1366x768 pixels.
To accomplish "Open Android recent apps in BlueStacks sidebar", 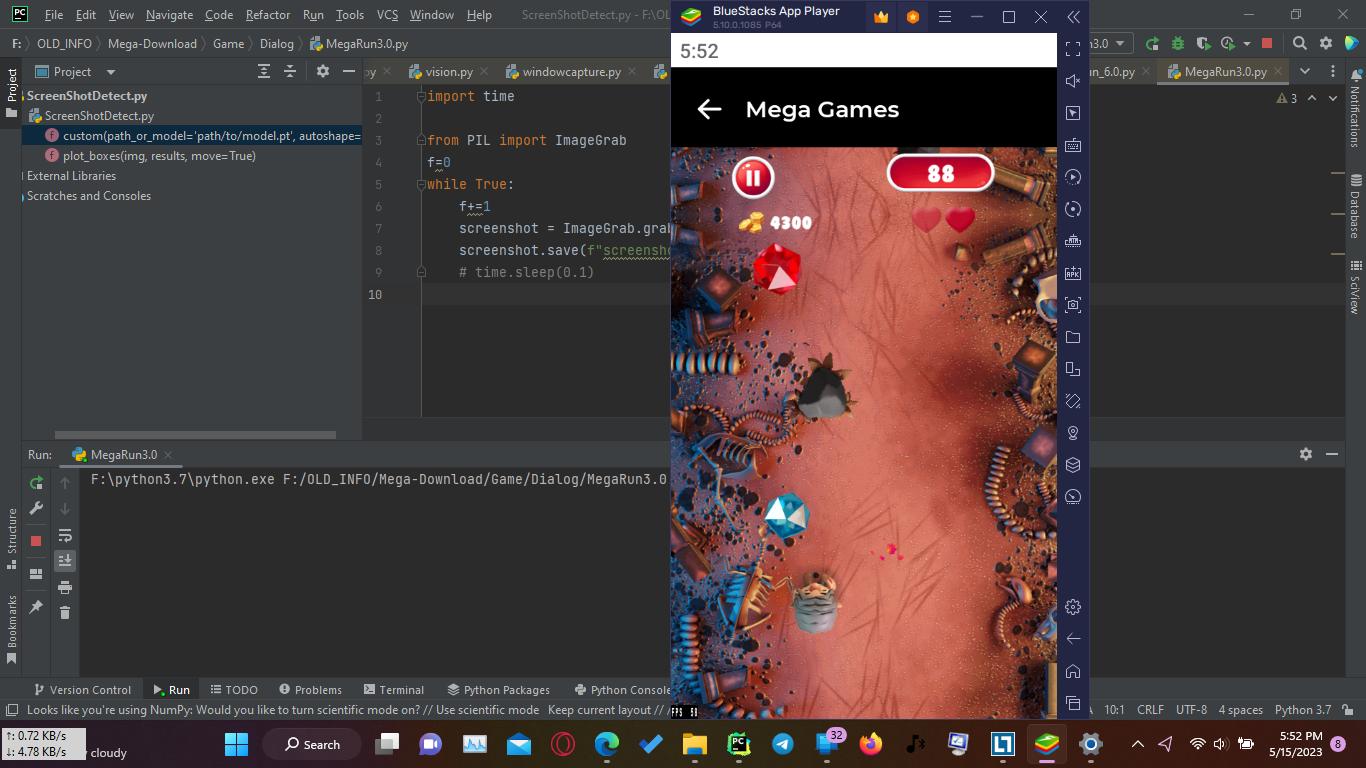I will (1073, 703).
